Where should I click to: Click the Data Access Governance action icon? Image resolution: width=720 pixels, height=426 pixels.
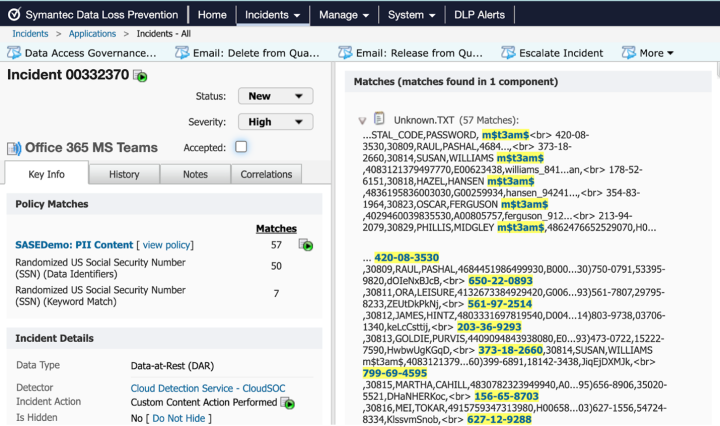(14, 53)
